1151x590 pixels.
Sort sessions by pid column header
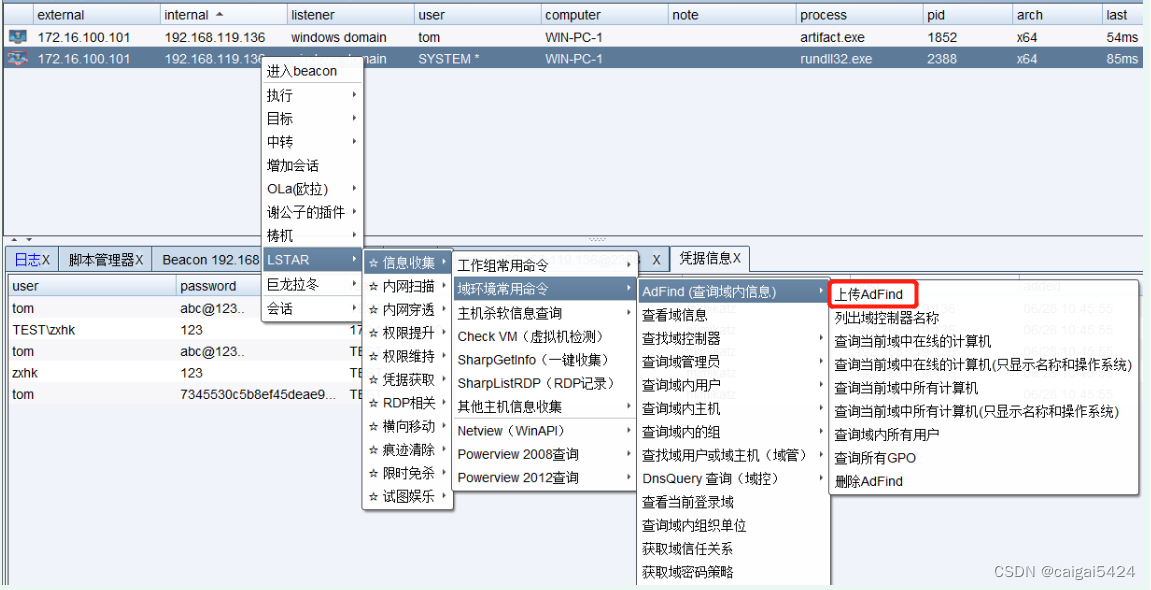[967, 15]
